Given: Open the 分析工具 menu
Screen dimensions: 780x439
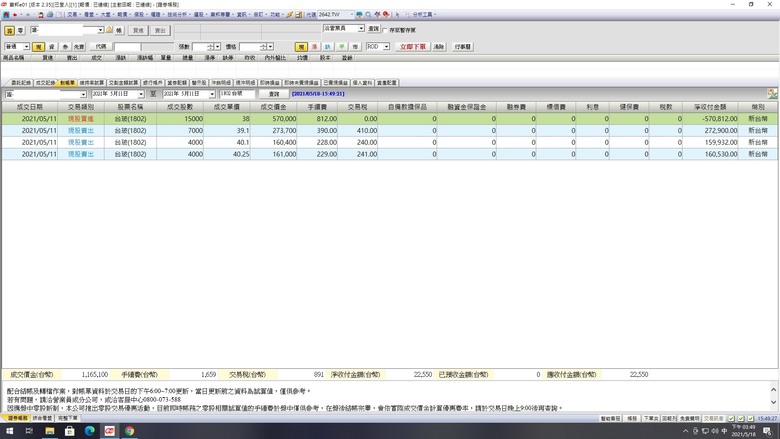Looking at the screenshot, I should [423, 15].
